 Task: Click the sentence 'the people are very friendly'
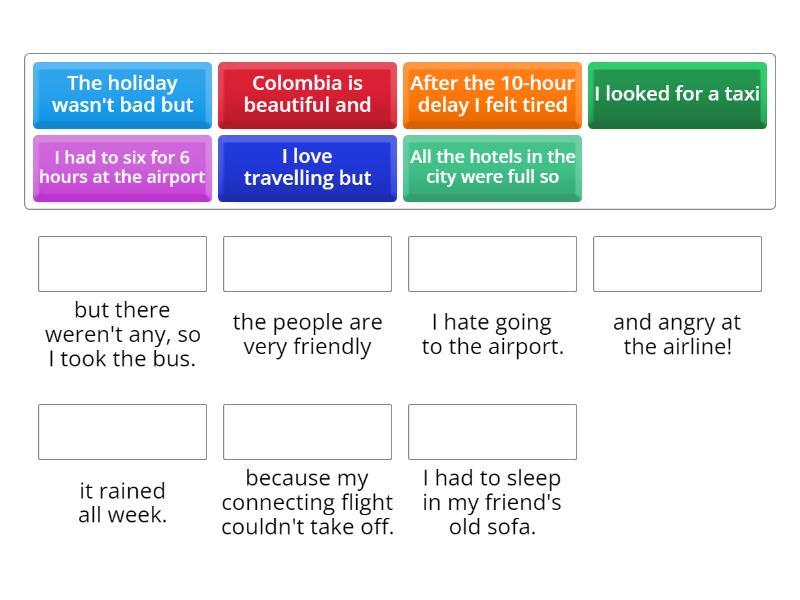(307, 334)
